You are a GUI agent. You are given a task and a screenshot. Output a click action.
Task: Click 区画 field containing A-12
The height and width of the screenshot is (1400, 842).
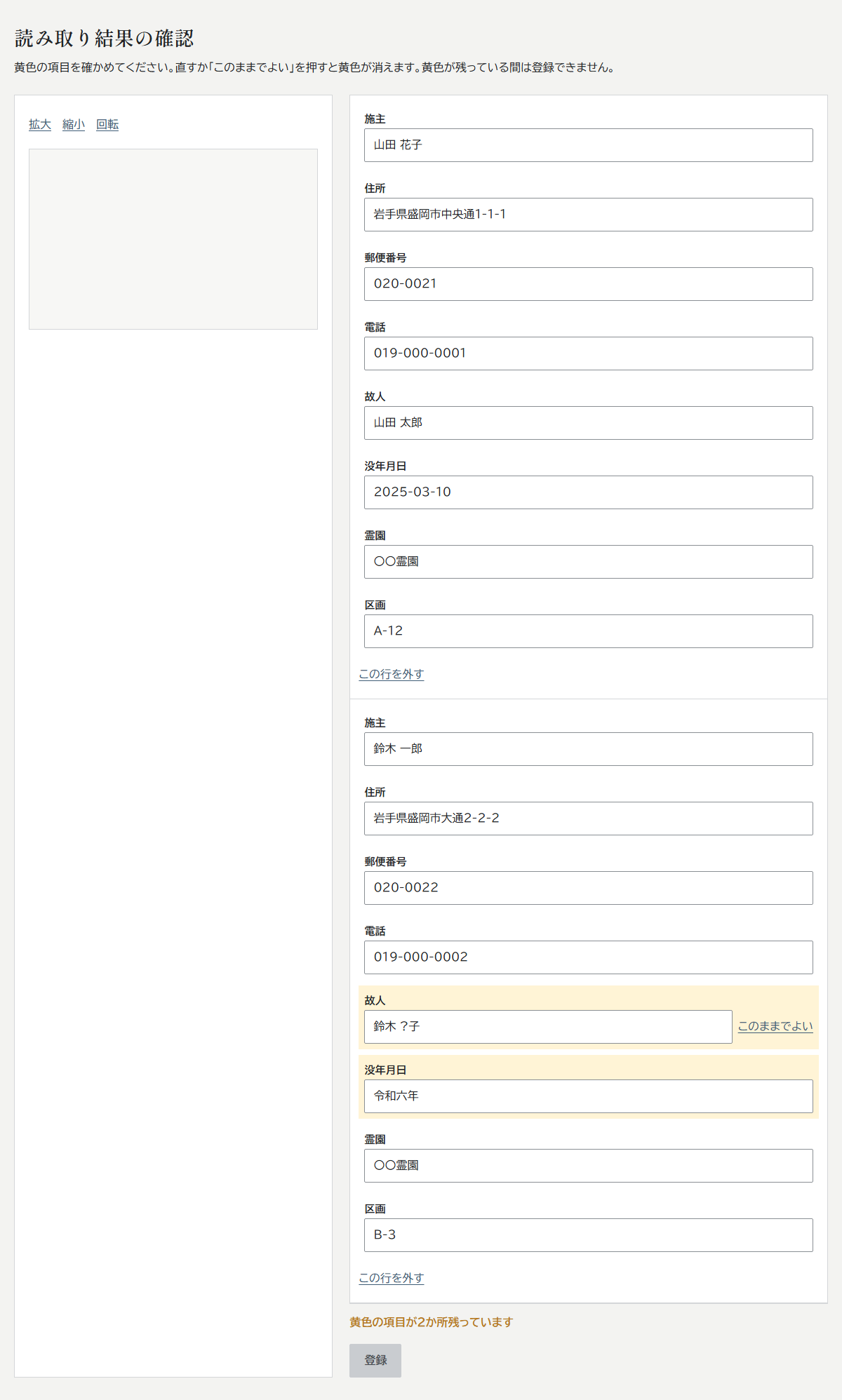[x=588, y=631]
